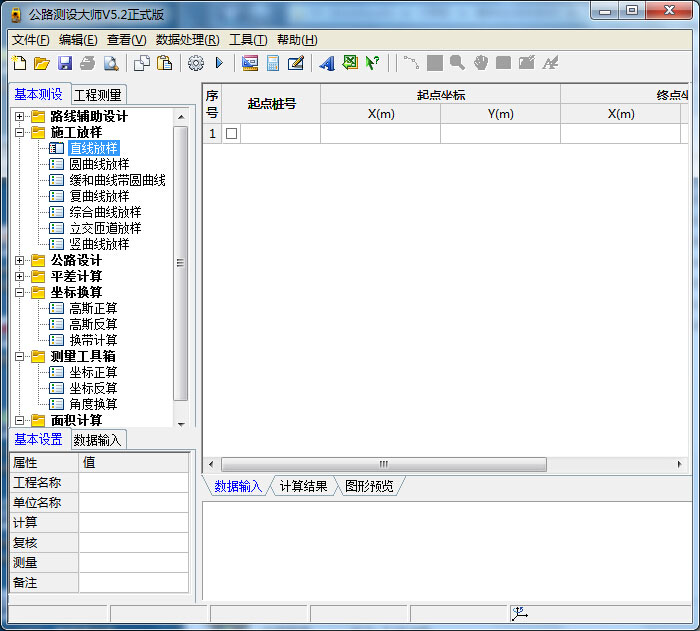Click the table horizontal scrollbar thumb
Image resolution: width=700 pixels, height=631 pixels.
[x=383, y=464]
